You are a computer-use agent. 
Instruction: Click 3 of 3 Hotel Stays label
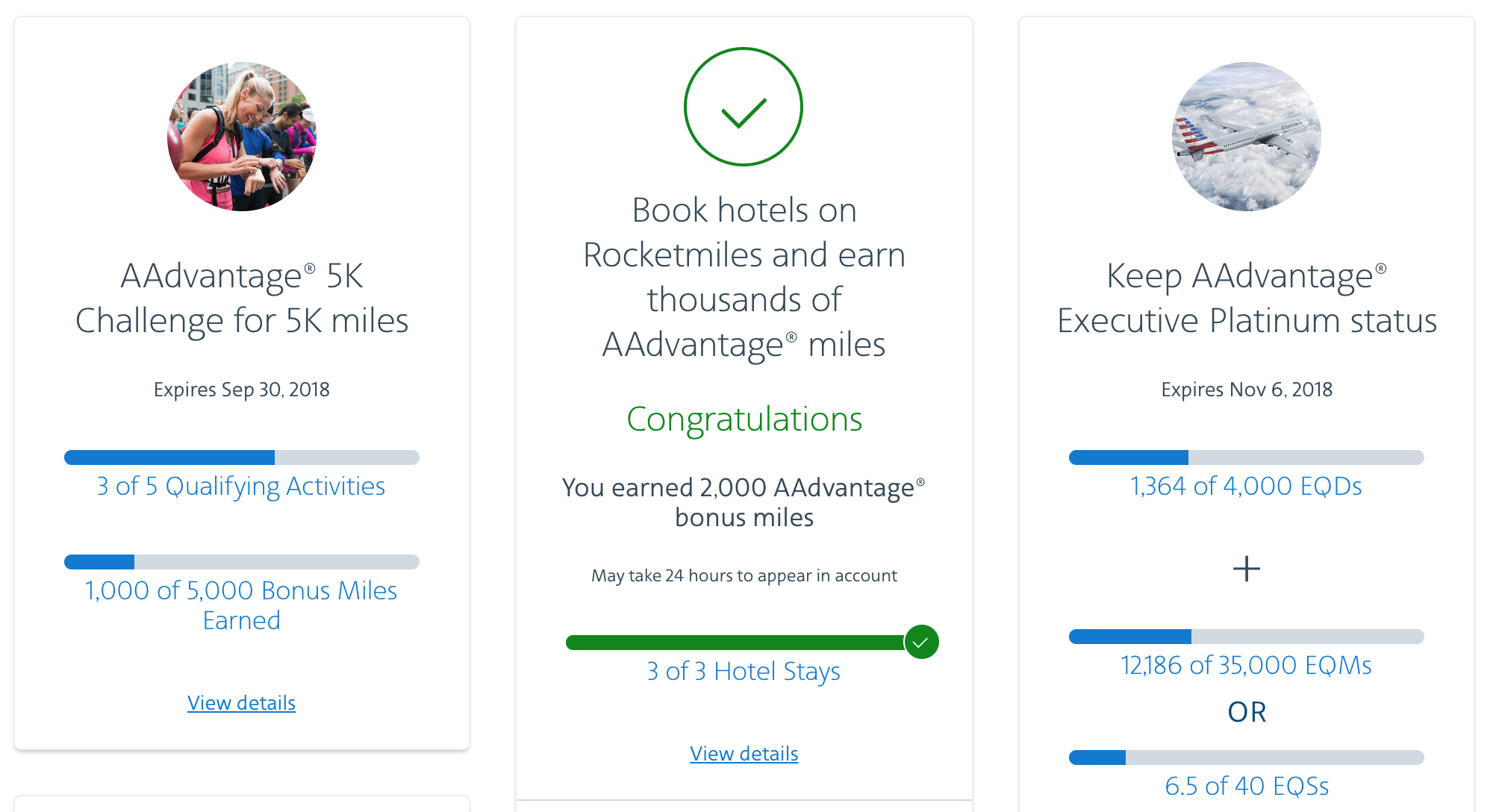click(744, 672)
